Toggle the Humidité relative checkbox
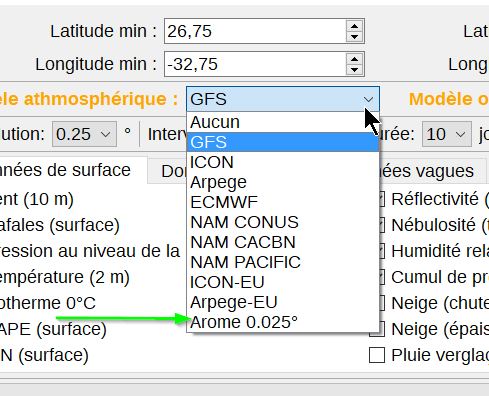Screen dimensions: 489x396 pos(381,251)
